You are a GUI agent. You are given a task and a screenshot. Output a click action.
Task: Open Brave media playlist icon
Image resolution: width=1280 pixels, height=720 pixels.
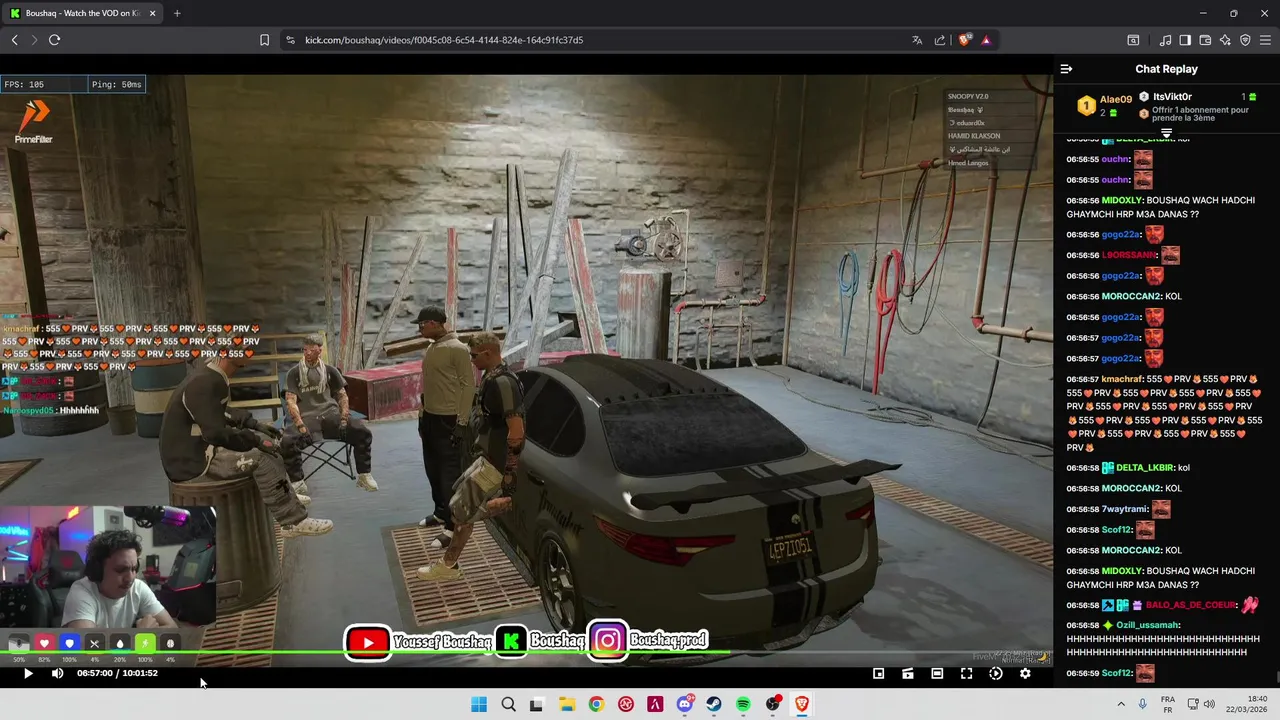tap(1165, 40)
